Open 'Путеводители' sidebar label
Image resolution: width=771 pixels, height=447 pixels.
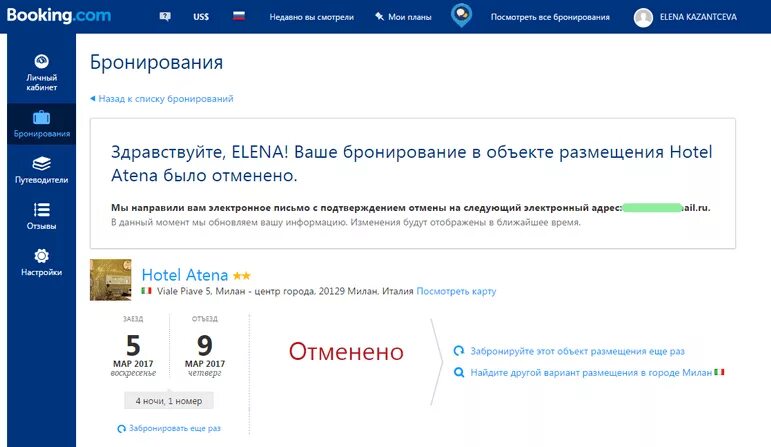tap(42, 180)
